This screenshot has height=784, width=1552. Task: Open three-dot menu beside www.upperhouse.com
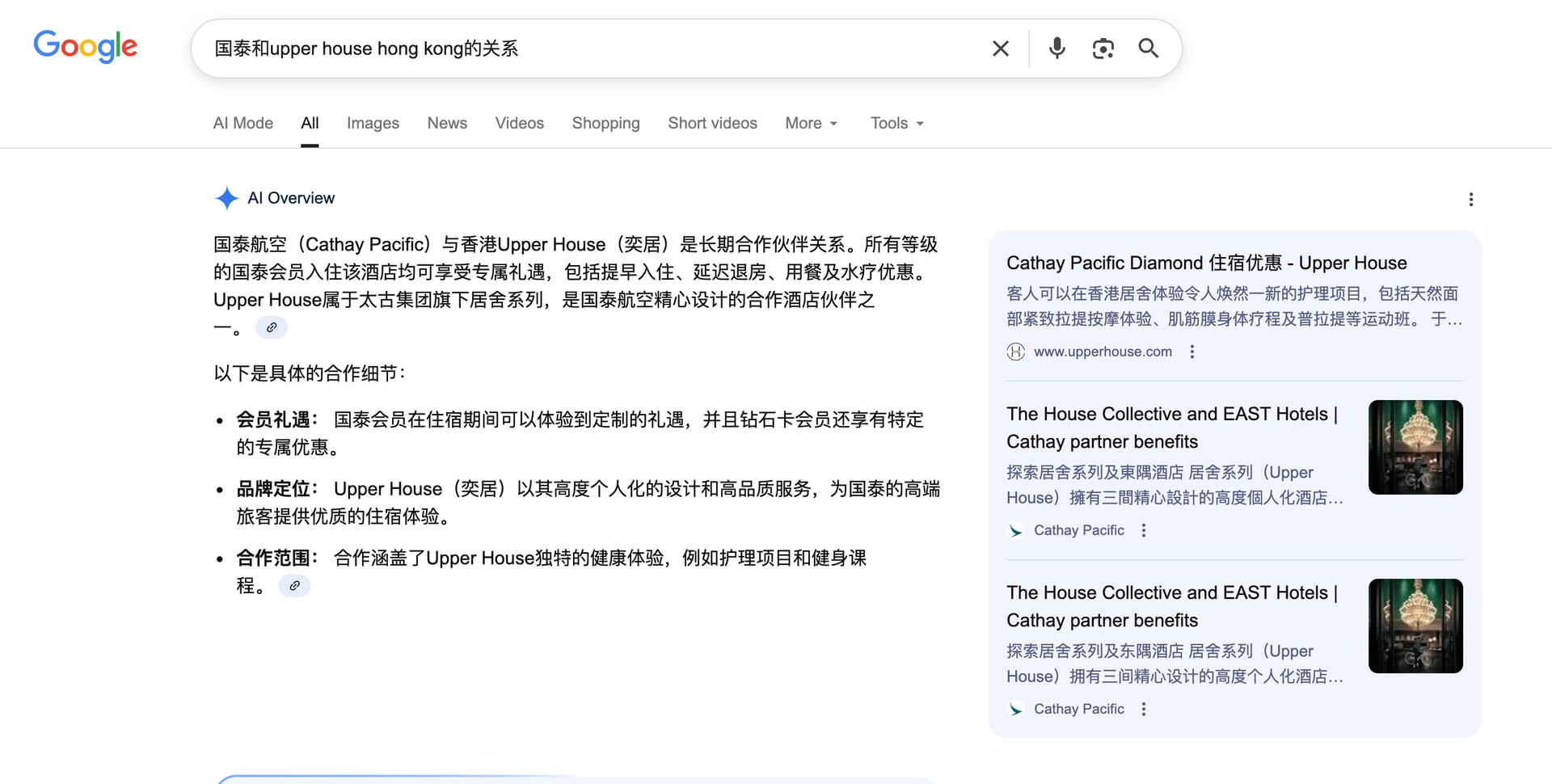pyautogui.click(x=1191, y=352)
